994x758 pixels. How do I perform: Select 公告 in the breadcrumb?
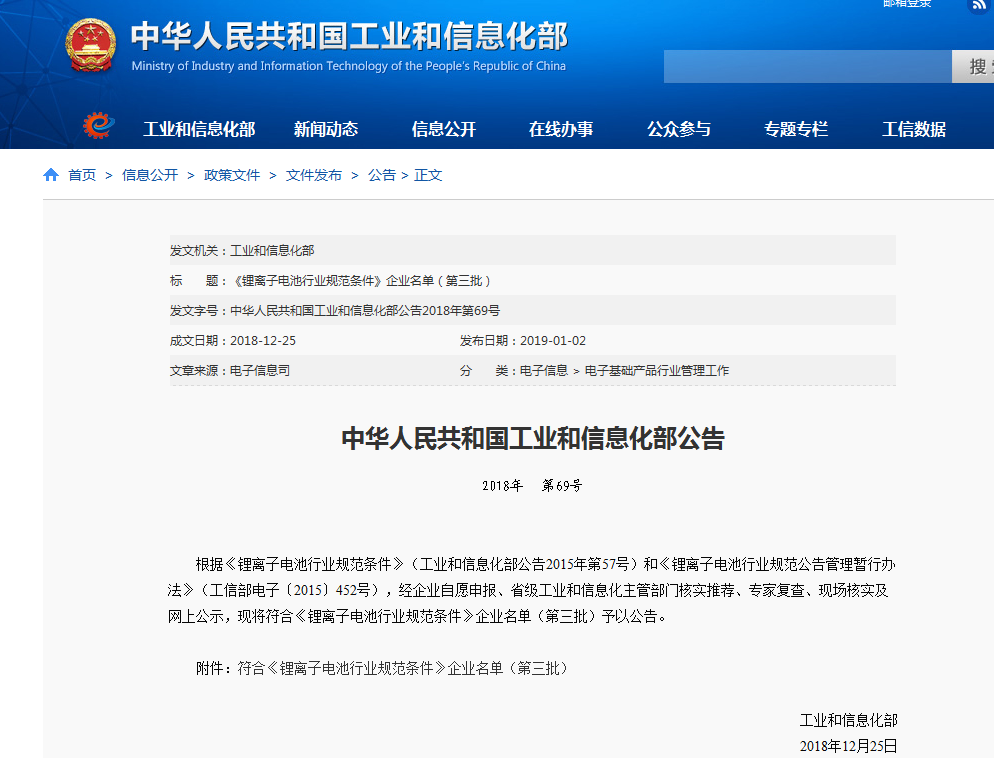(x=381, y=175)
